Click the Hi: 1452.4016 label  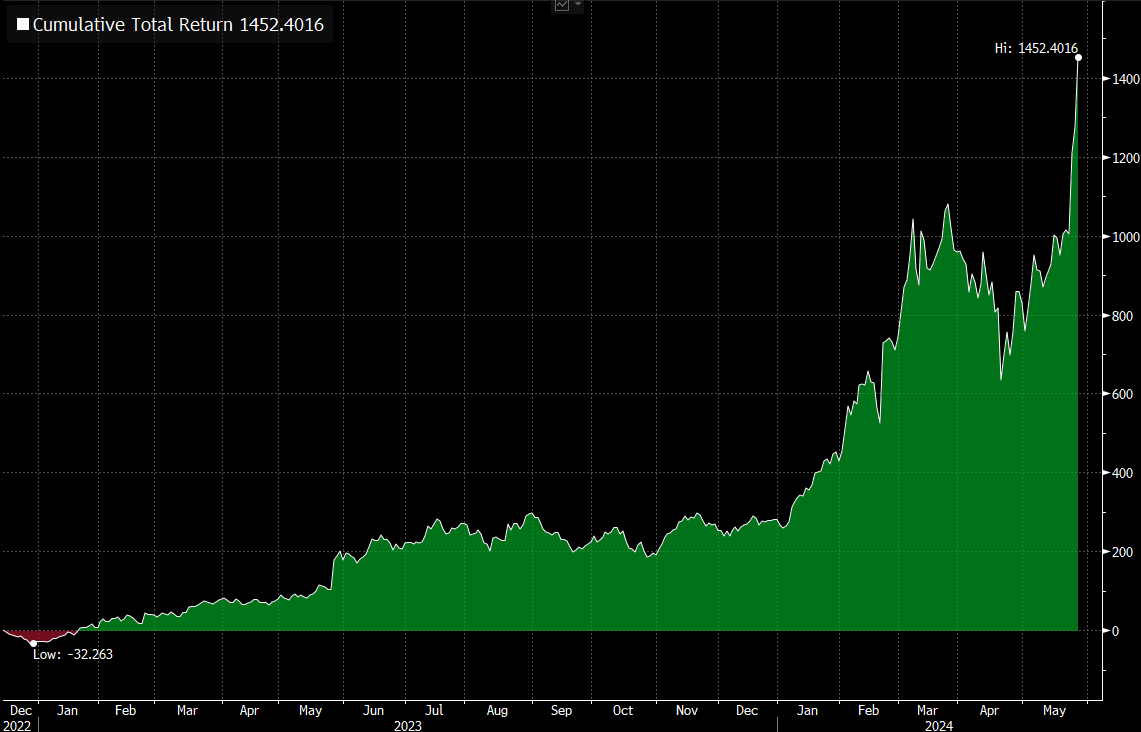pyautogui.click(x=1036, y=48)
